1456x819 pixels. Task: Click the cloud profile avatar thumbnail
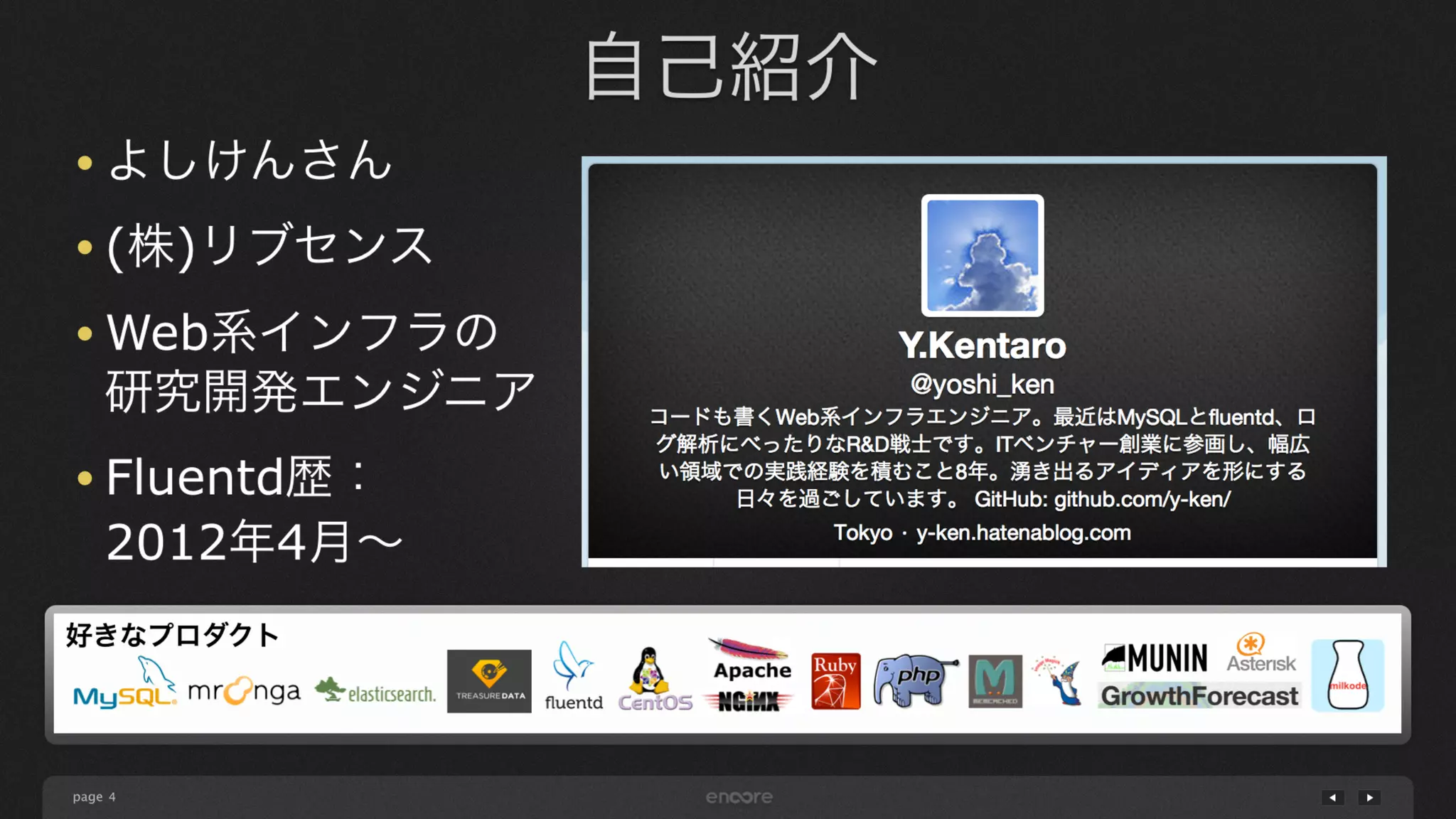coord(983,256)
